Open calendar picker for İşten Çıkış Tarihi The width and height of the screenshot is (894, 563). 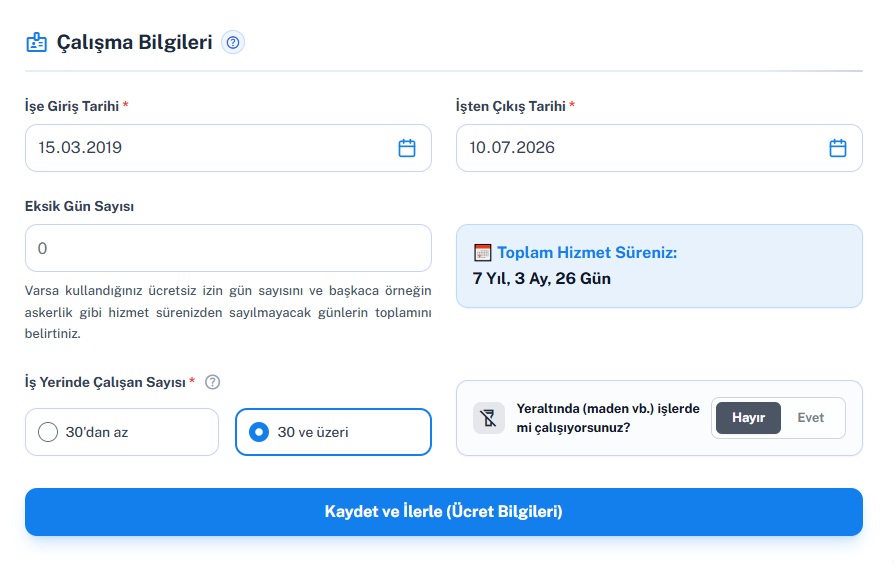(x=838, y=148)
